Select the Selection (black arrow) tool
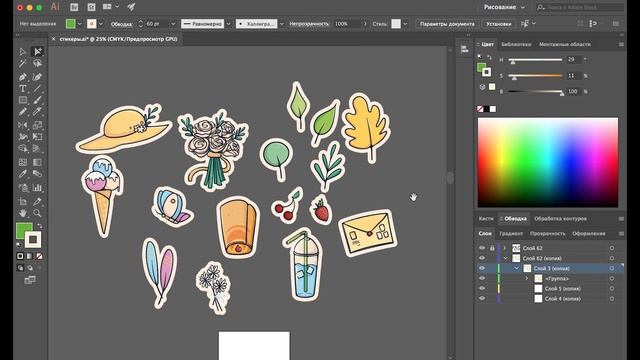 click(22, 51)
